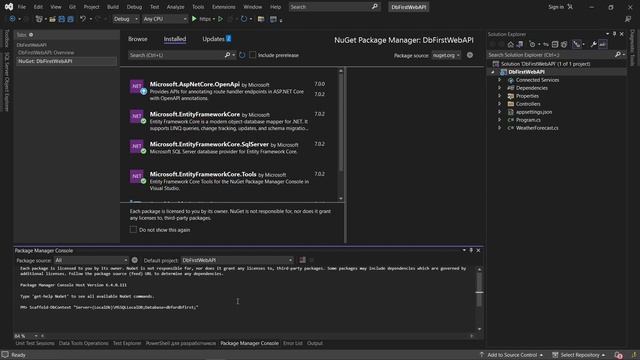This screenshot has width=640, height=360.
Task: Start debugging with the green https play button
Action: [x=194, y=19]
